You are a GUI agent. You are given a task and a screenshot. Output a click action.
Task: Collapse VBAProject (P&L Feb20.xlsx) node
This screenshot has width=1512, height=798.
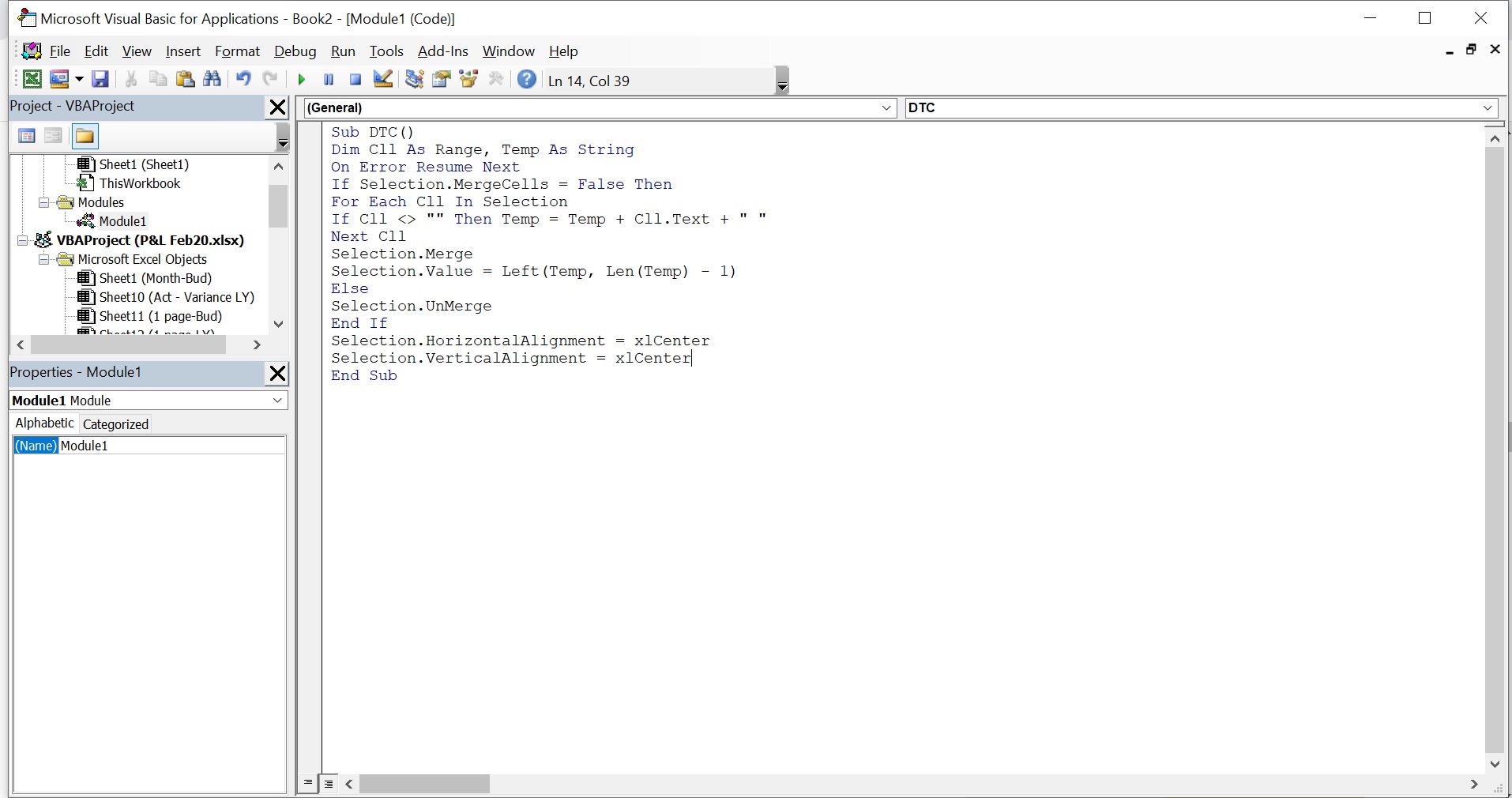[x=23, y=241]
